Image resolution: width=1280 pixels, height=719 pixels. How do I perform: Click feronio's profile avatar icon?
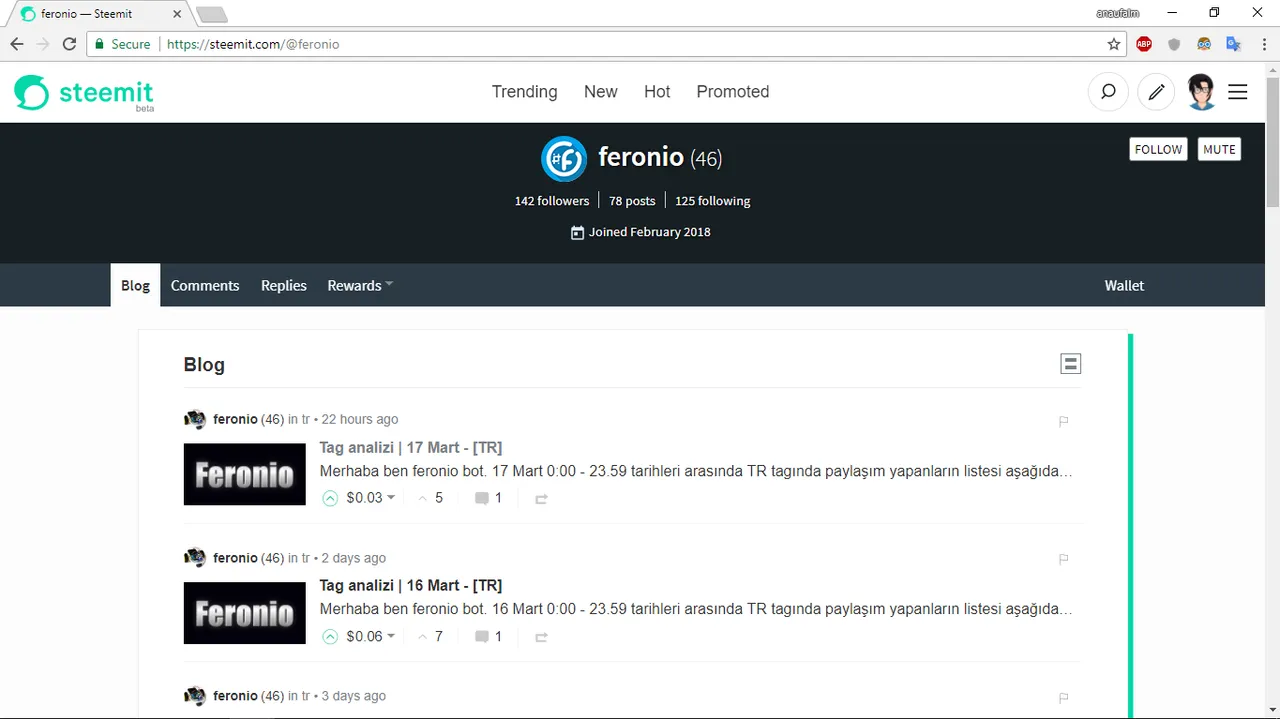[564, 158]
